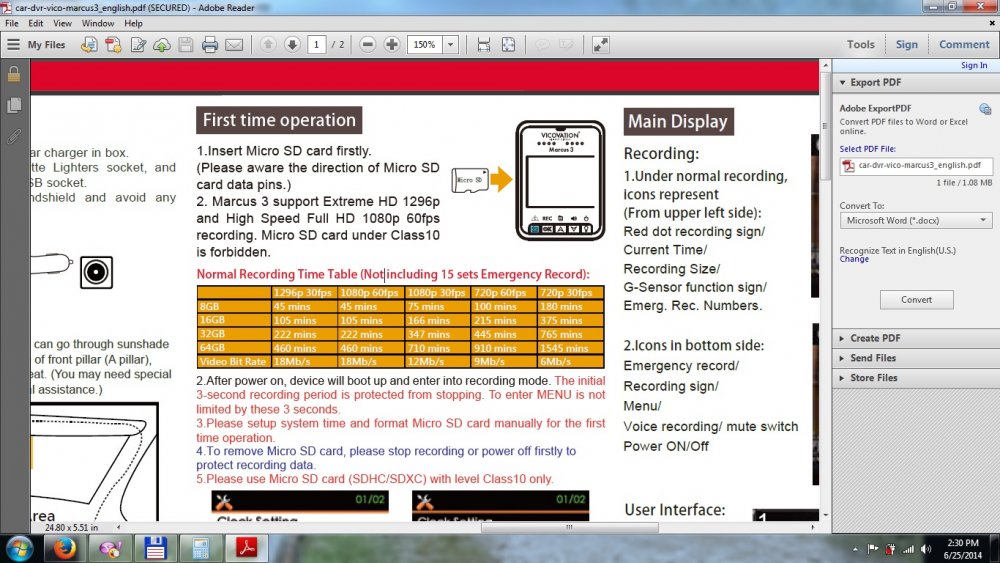This screenshot has width=1000, height=563.
Task: Click the Change language link
Action: coord(854,259)
